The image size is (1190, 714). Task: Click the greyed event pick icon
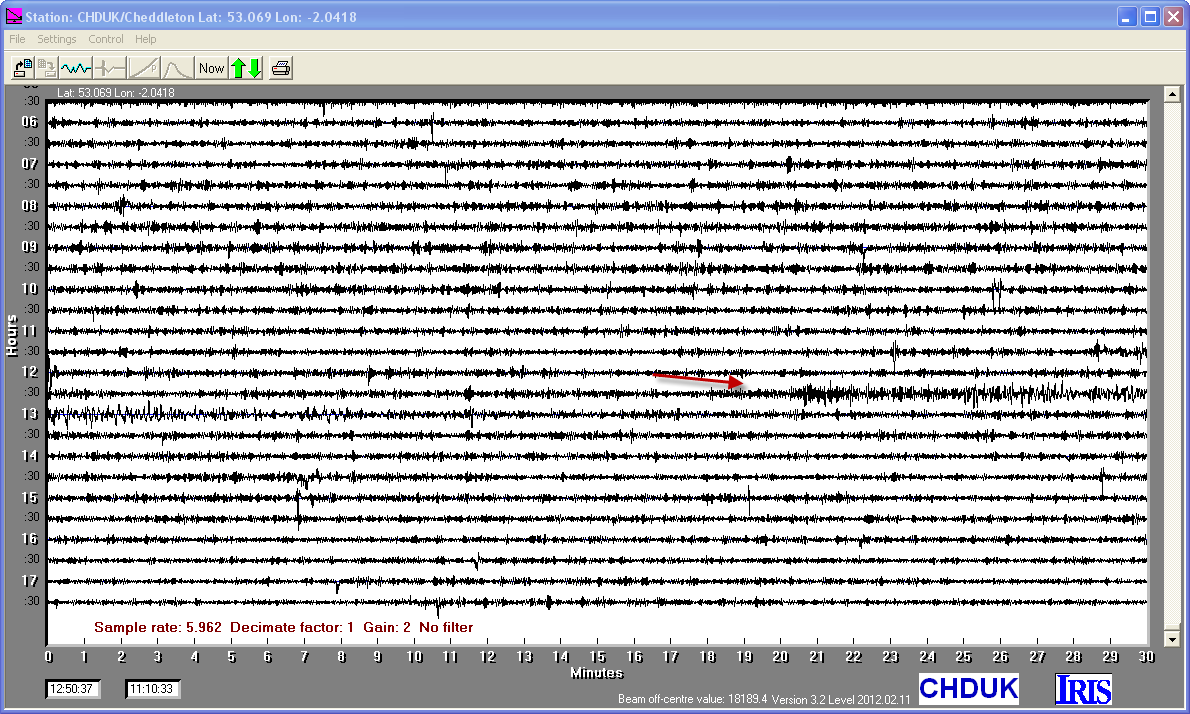pos(110,68)
